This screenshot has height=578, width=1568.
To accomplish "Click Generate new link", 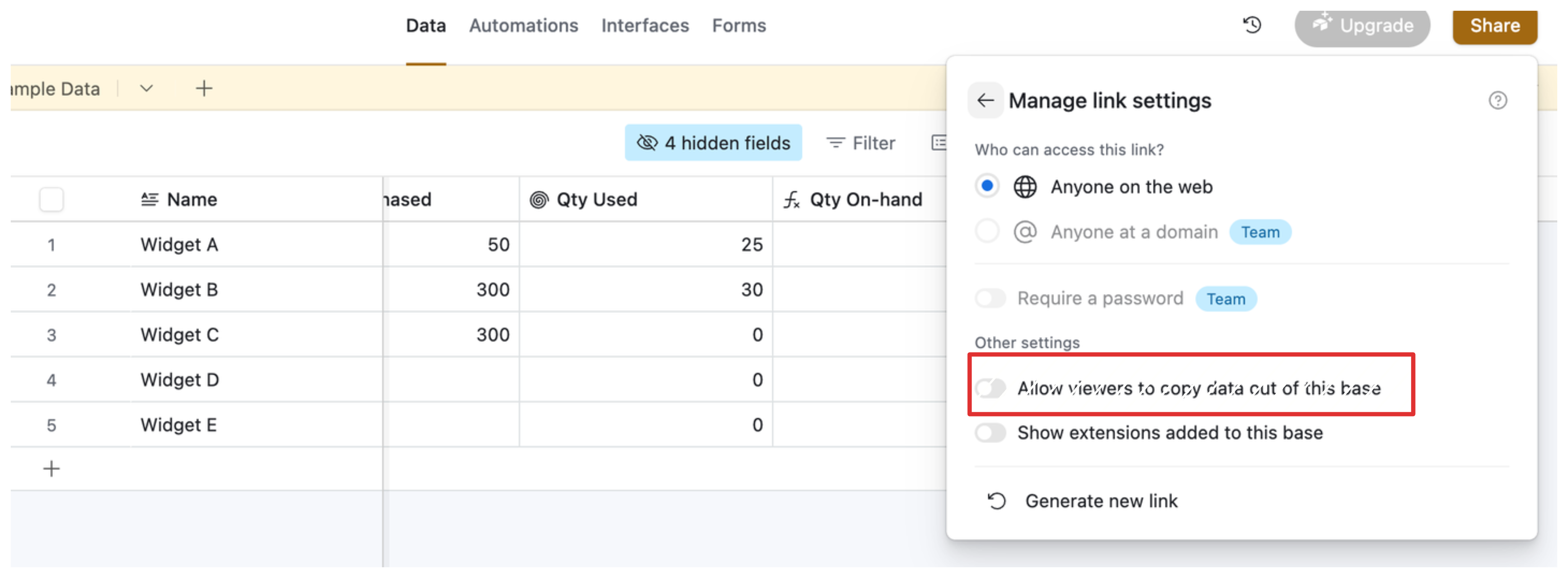I will tap(1101, 501).
